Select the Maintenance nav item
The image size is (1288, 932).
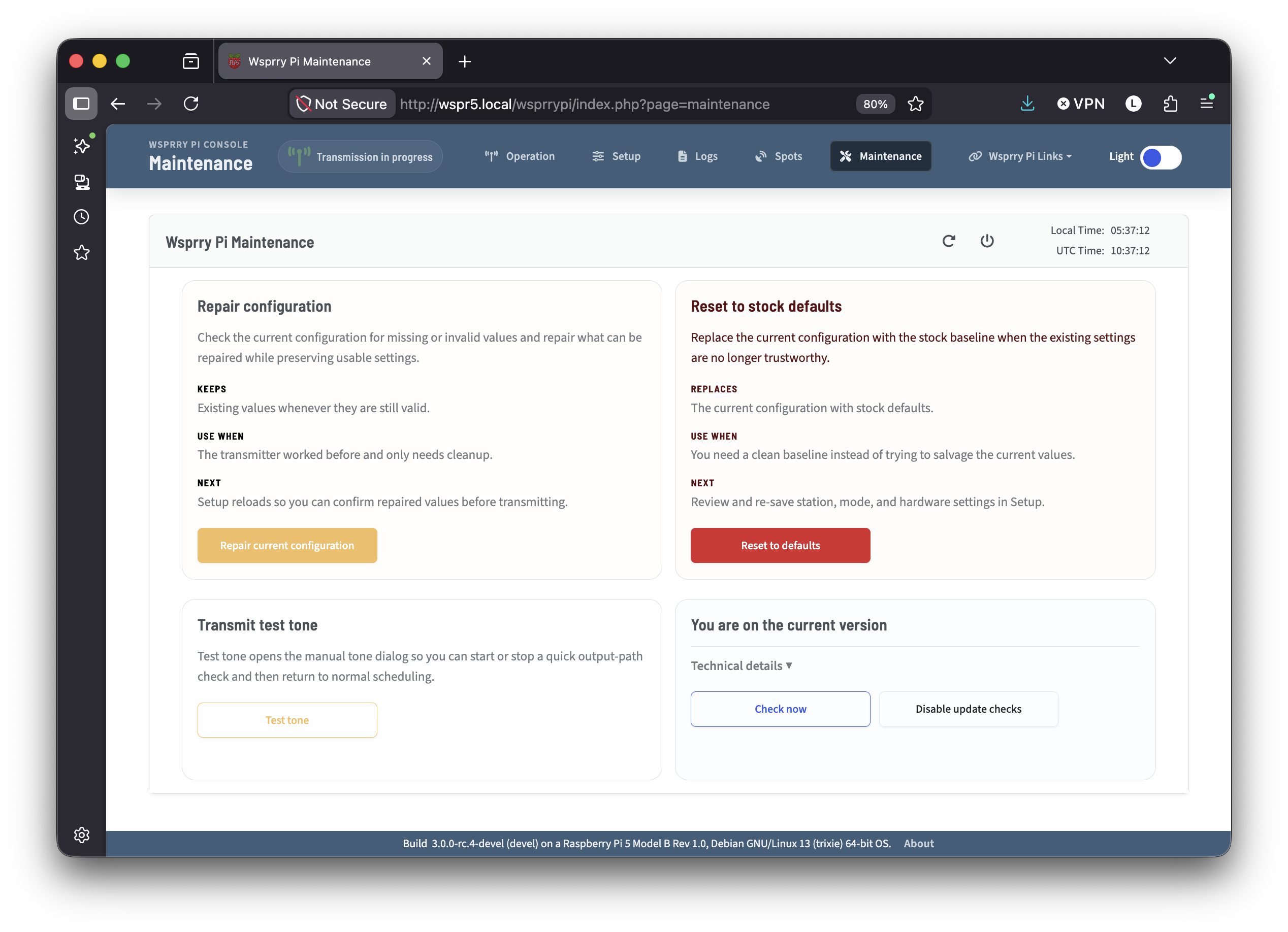(881, 156)
